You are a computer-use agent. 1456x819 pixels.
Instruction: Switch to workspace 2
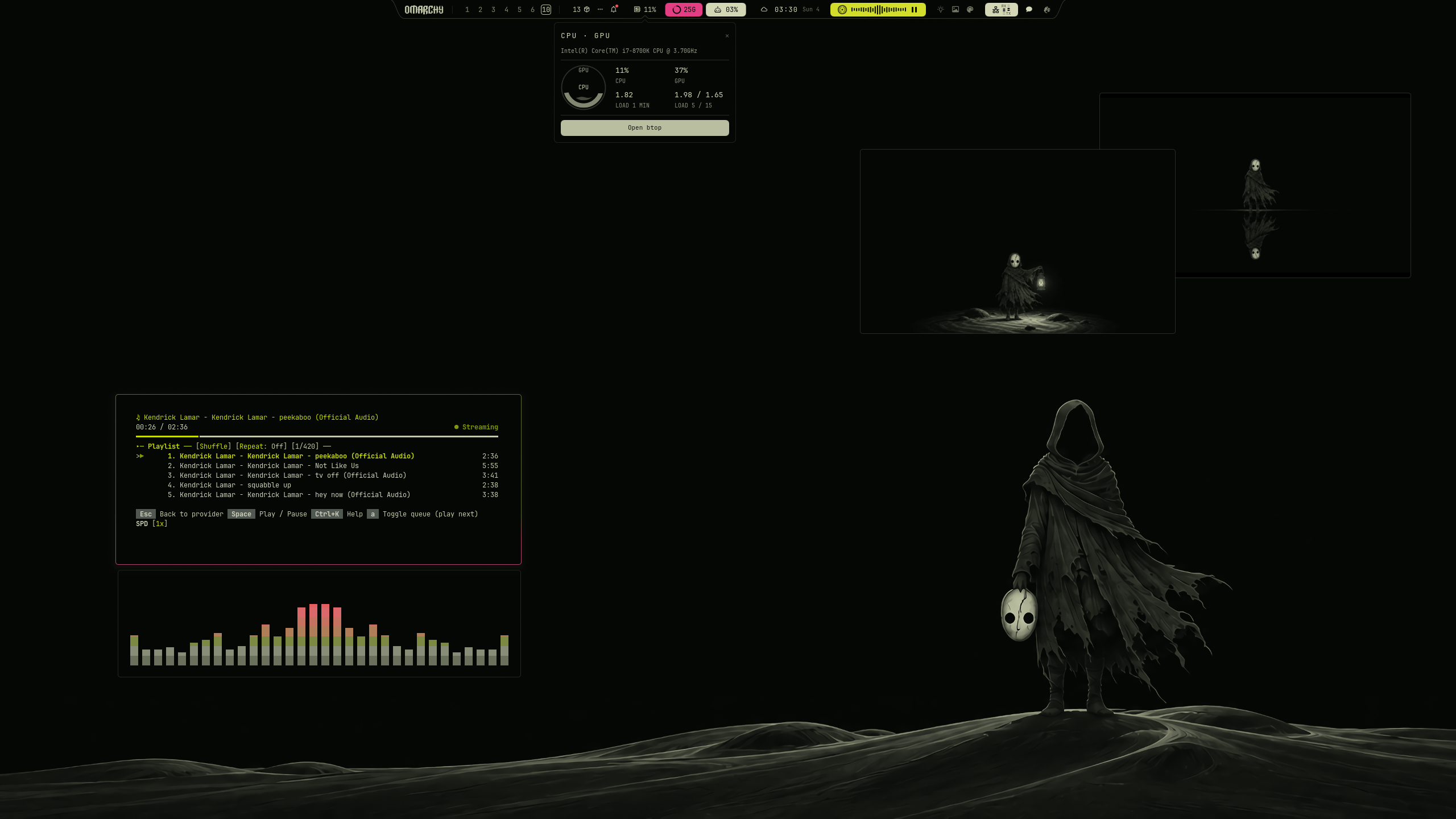tap(480, 10)
